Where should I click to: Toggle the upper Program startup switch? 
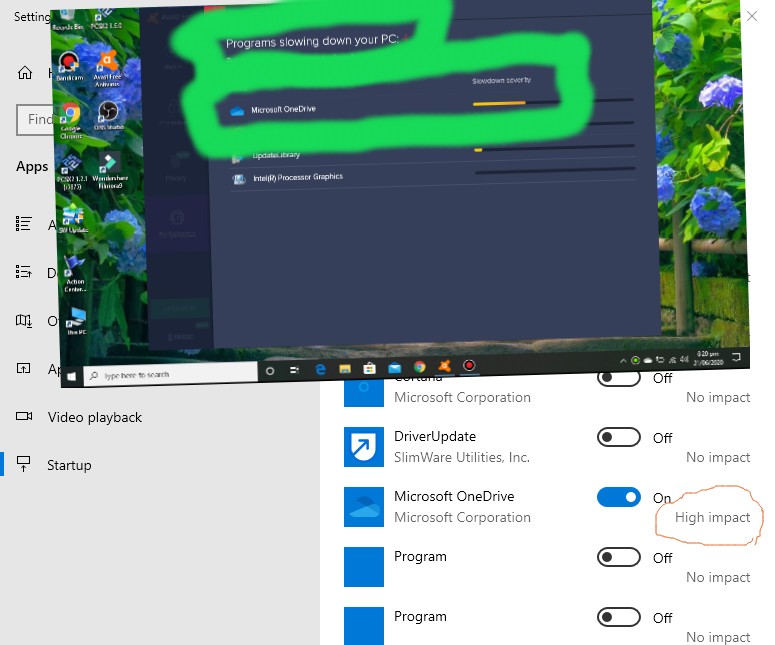point(618,557)
